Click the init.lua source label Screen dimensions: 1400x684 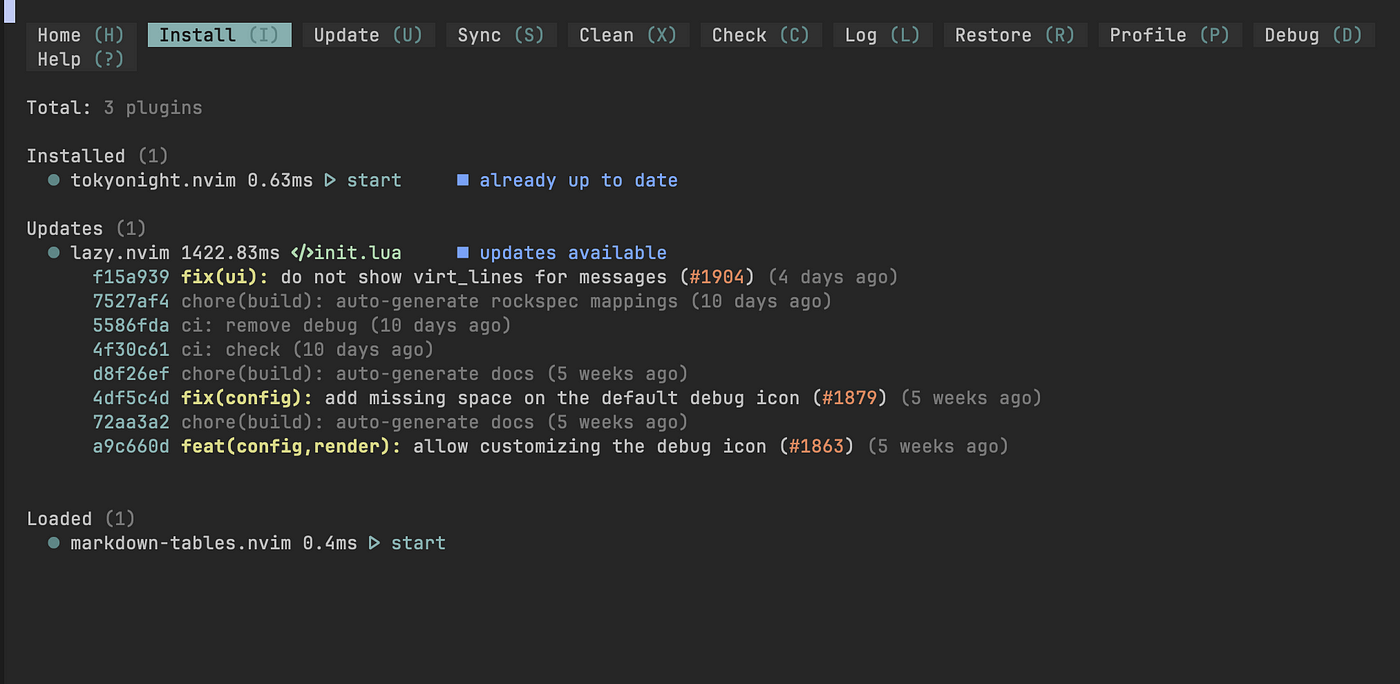[358, 253]
